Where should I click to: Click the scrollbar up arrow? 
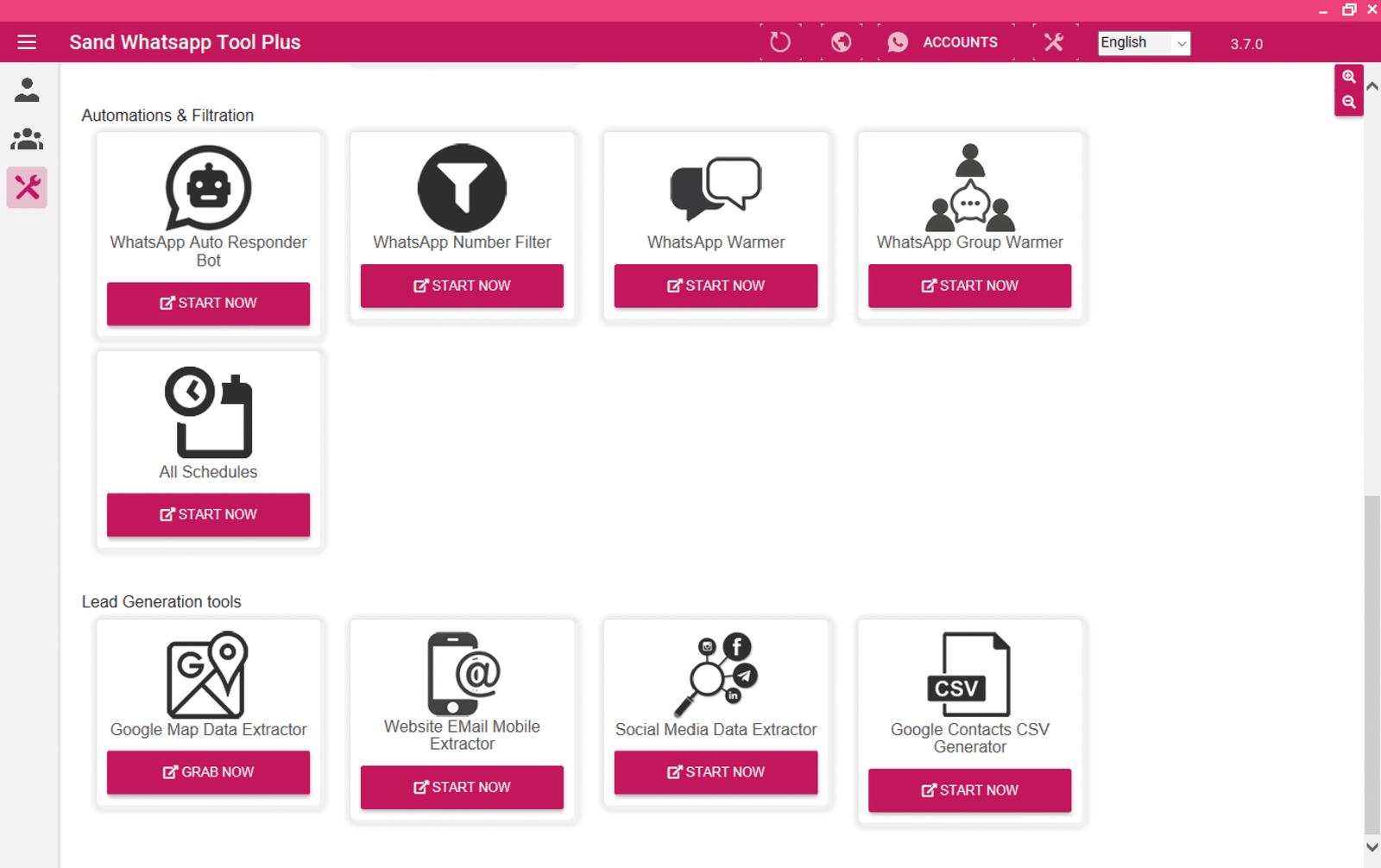pos(1372,86)
